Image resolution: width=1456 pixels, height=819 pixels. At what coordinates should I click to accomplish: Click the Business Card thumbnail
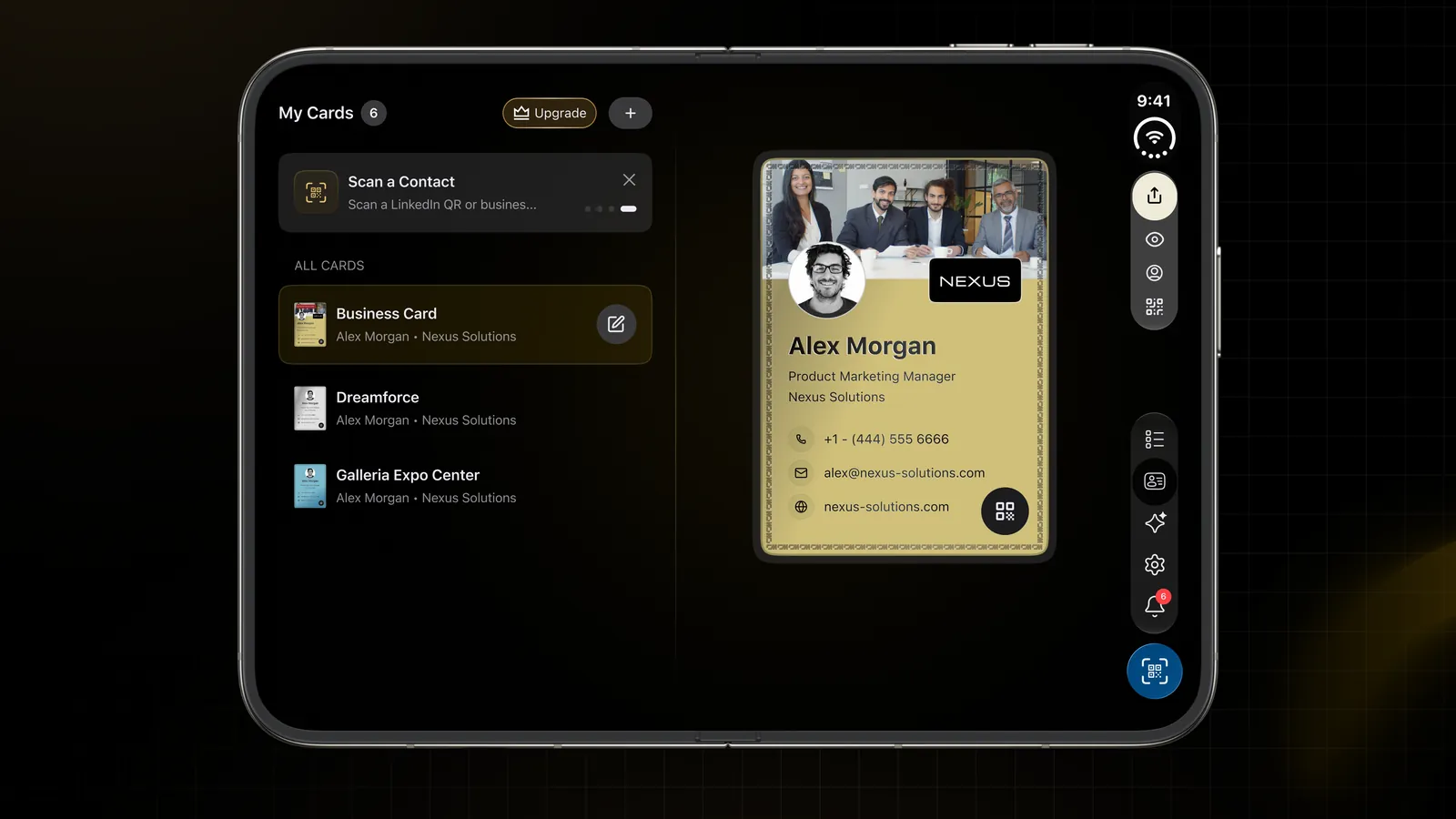(x=310, y=325)
